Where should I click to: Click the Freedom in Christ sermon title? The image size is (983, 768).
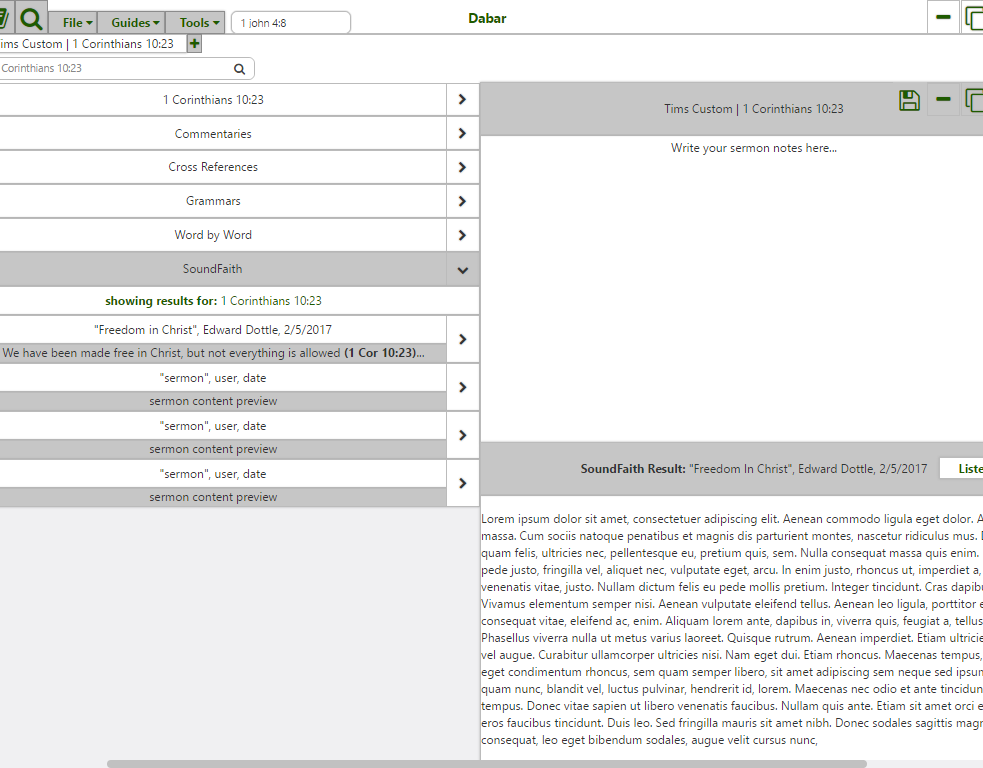coord(213,330)
